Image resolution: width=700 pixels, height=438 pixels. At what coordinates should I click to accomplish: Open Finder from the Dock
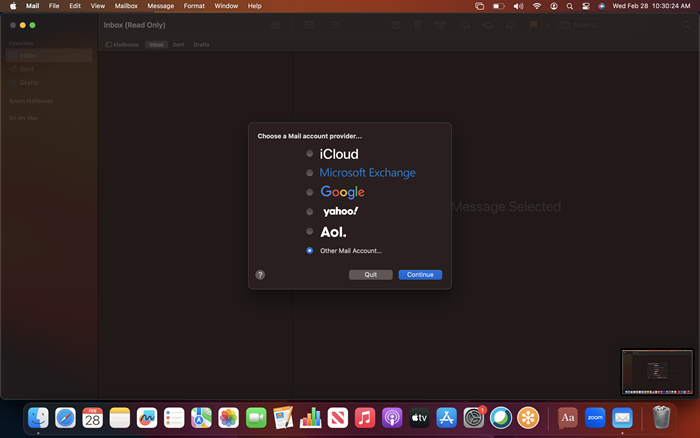point(38,418)
